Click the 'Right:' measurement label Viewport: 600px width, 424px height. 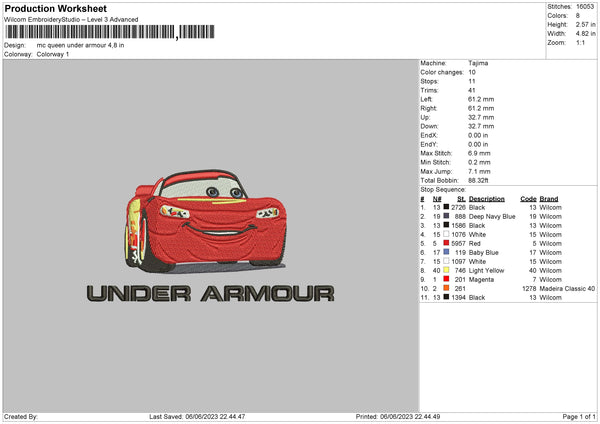[x=428, y=108]
